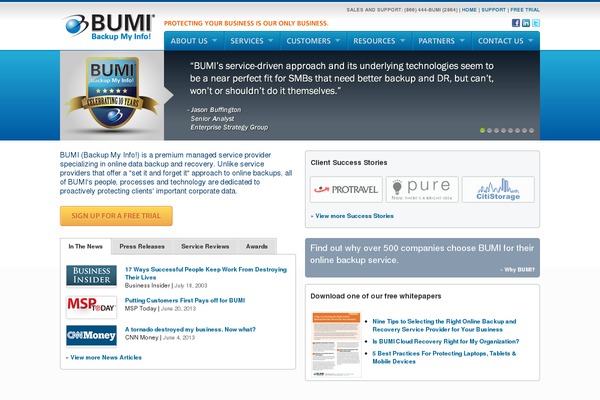Expand the Customers menu
Viewport: 600px width, 400px height.
(313, 41)
